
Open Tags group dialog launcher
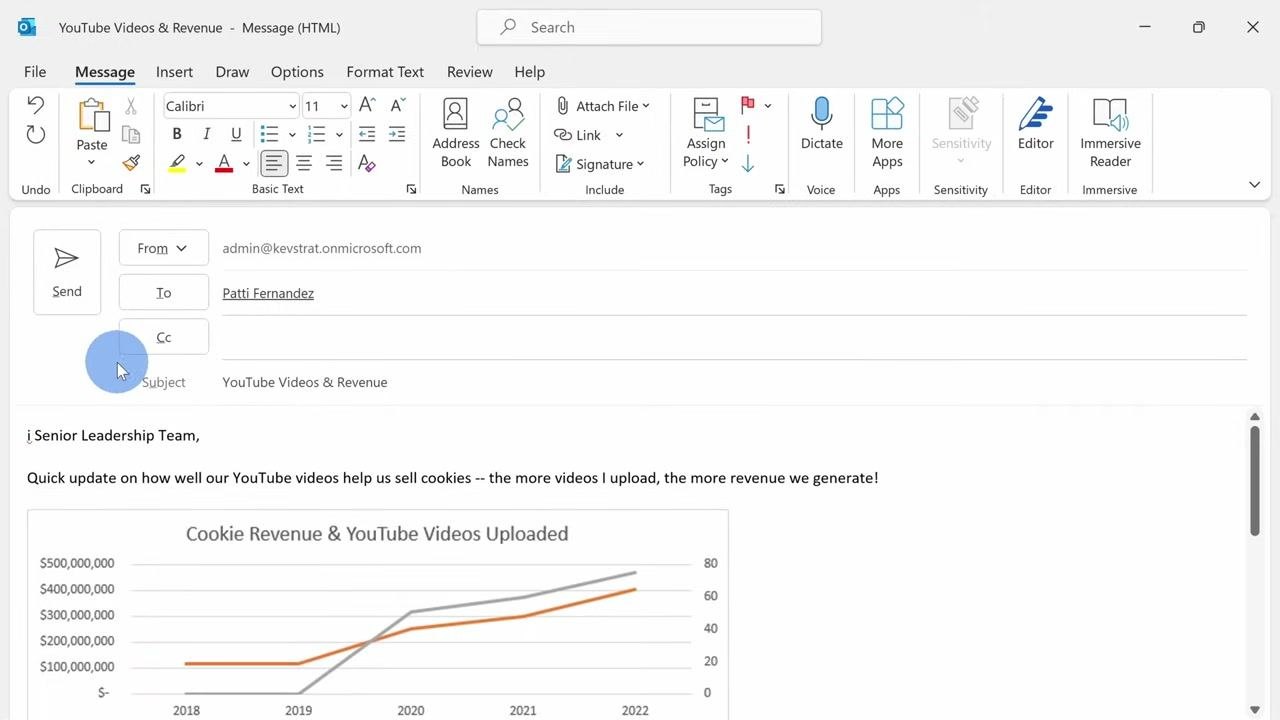coord(780,189)
